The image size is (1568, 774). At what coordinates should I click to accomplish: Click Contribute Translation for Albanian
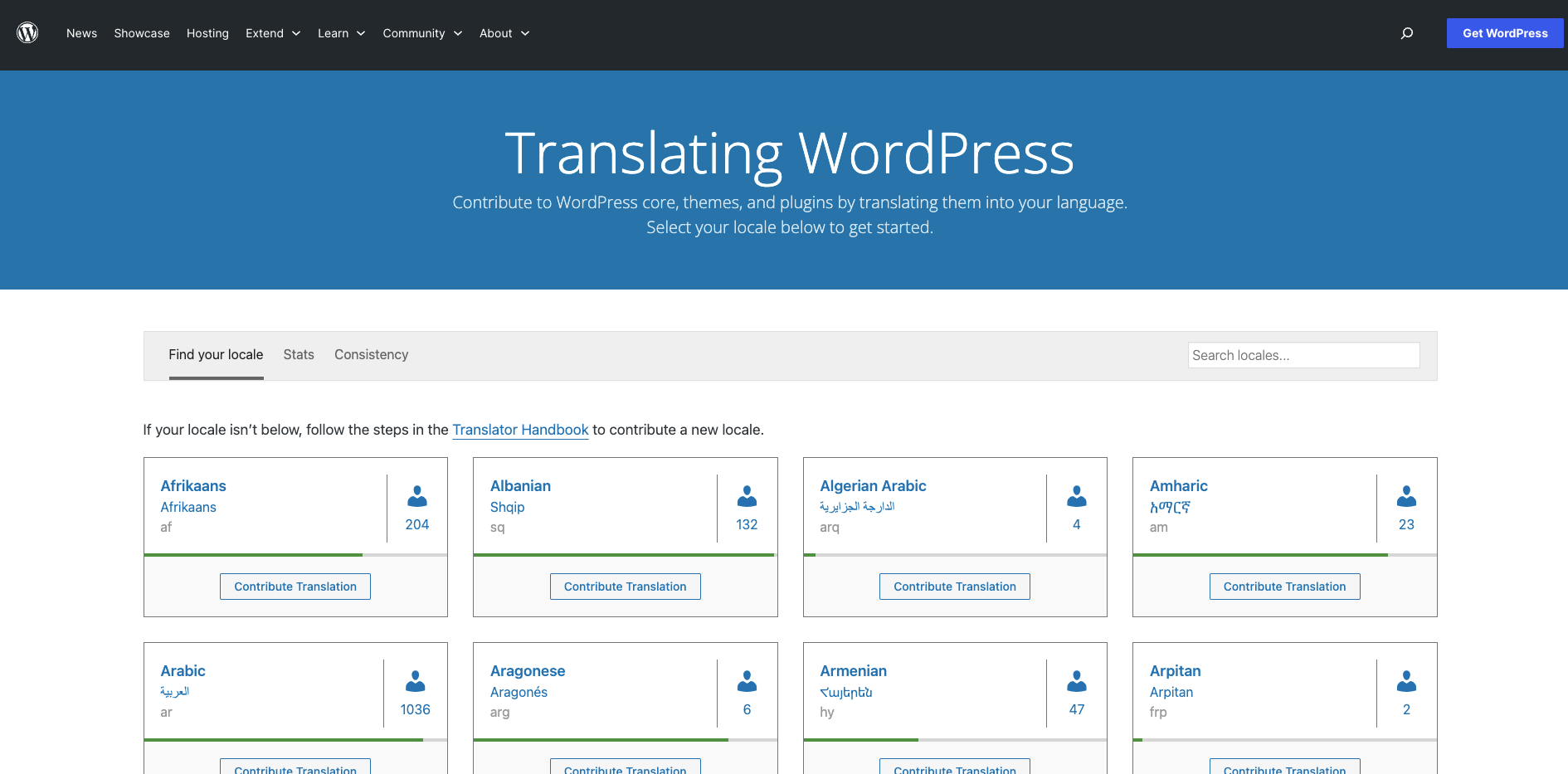tap(626, 587)
